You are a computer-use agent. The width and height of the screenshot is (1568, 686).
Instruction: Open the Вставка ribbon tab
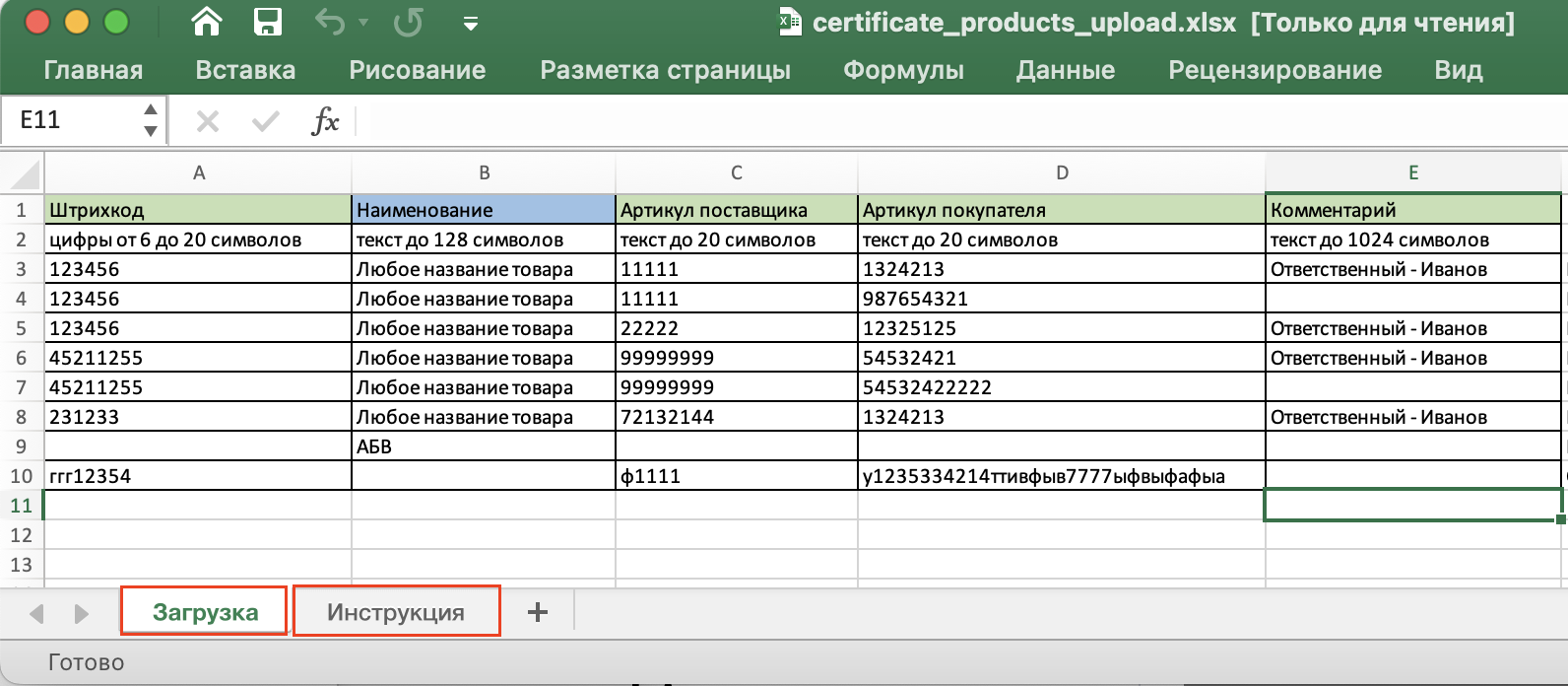tap(245, 70)
